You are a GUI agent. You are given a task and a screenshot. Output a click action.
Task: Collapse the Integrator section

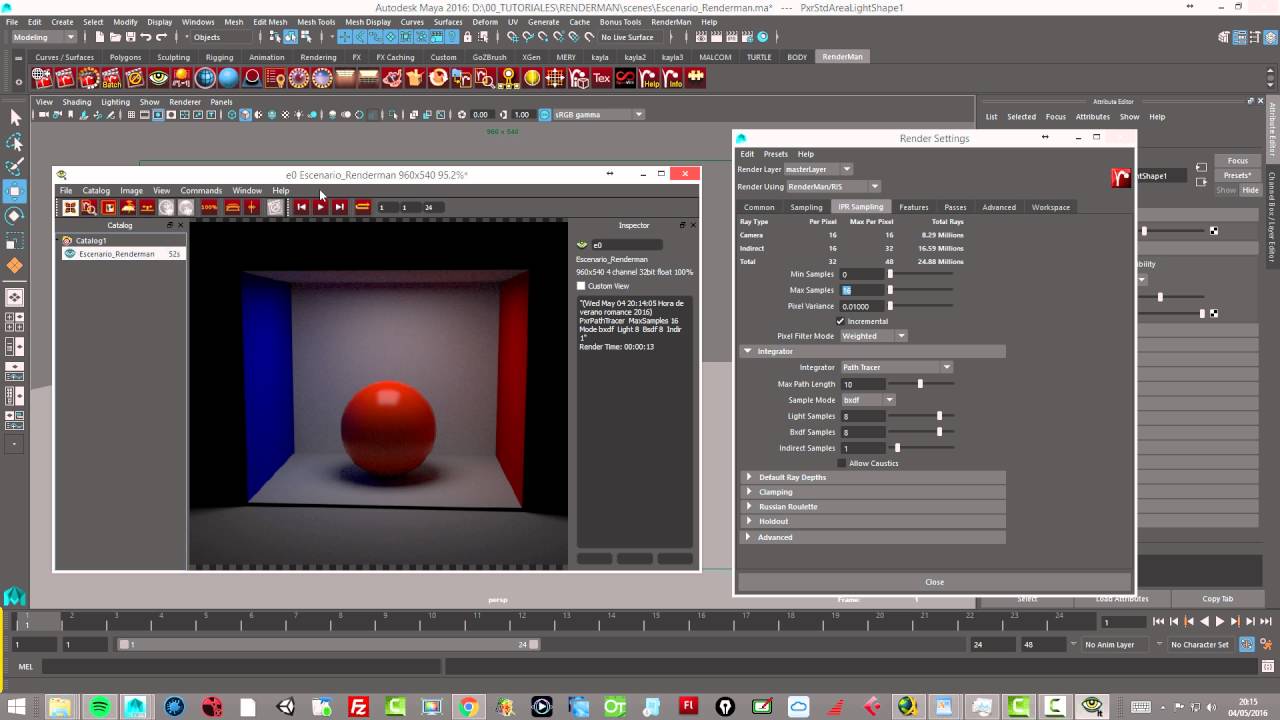[x=748, y=351]
